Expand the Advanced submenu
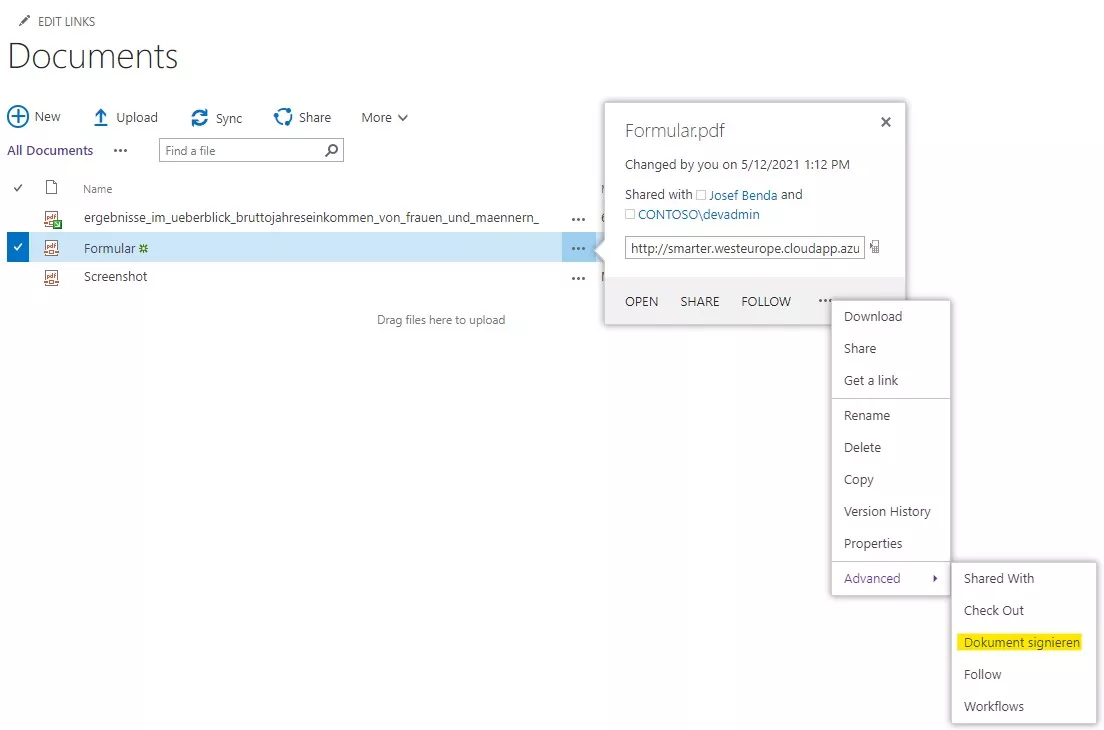The image size is (1104, 730). [x=872, y=578]
